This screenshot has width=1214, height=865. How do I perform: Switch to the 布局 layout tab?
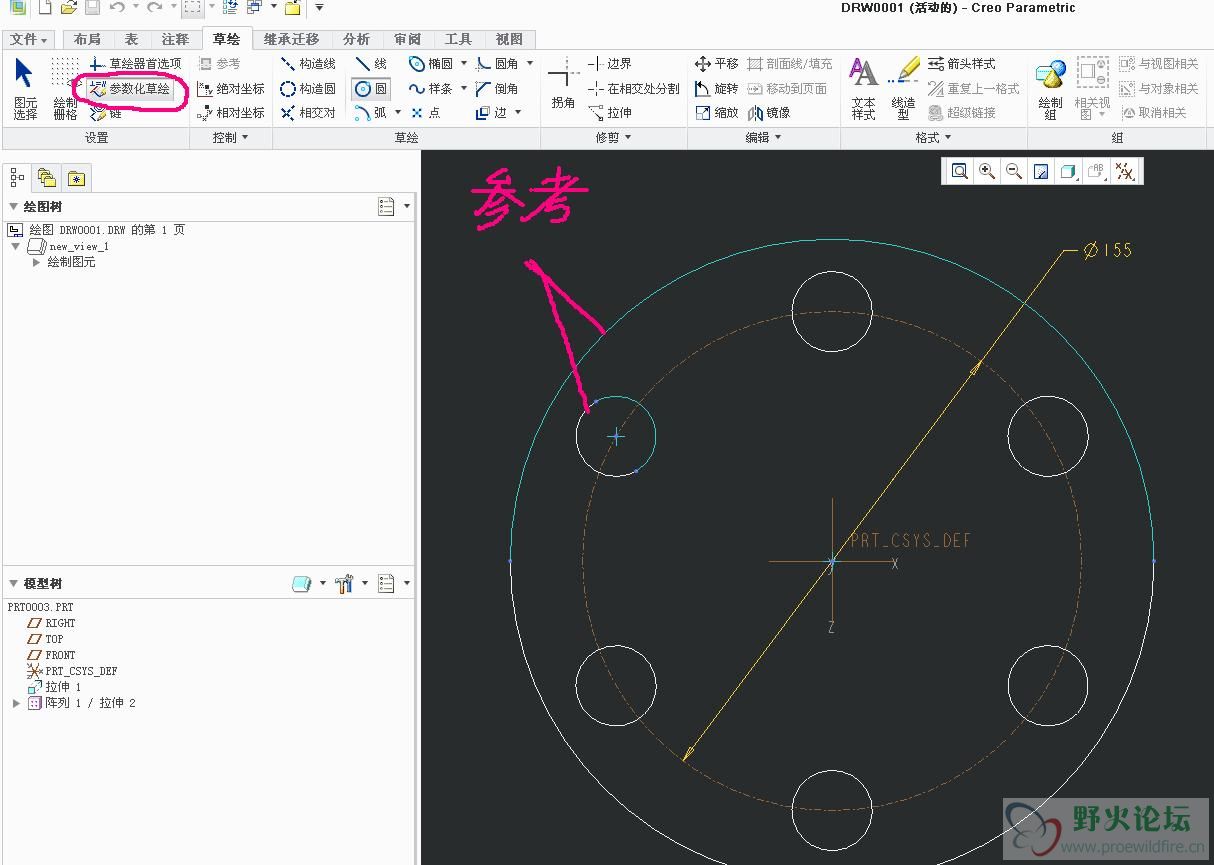(x=87, y=39)
